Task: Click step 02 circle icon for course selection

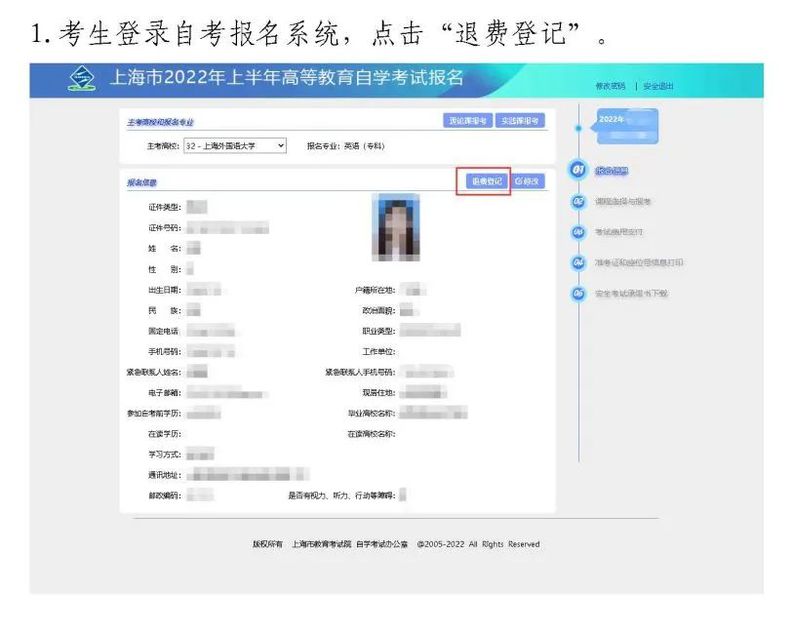Action: 577,201
